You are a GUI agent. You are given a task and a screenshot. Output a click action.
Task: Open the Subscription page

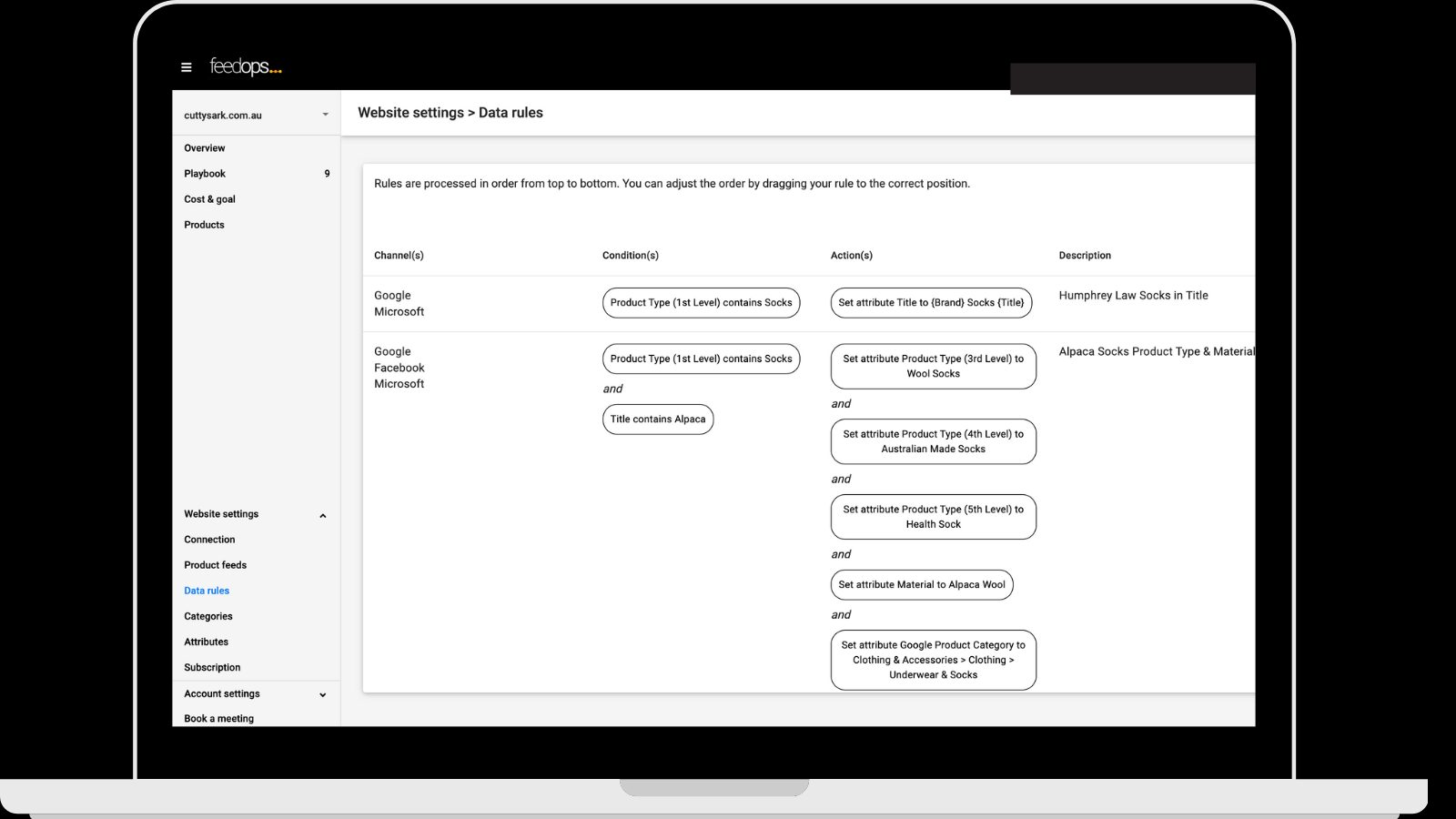(x=212, y=667)
